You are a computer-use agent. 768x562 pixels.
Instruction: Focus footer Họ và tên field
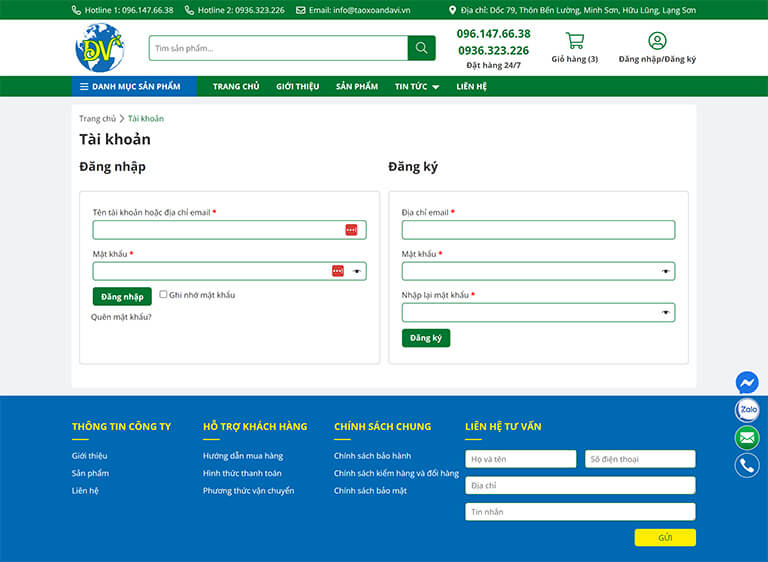tap(521, 459)
